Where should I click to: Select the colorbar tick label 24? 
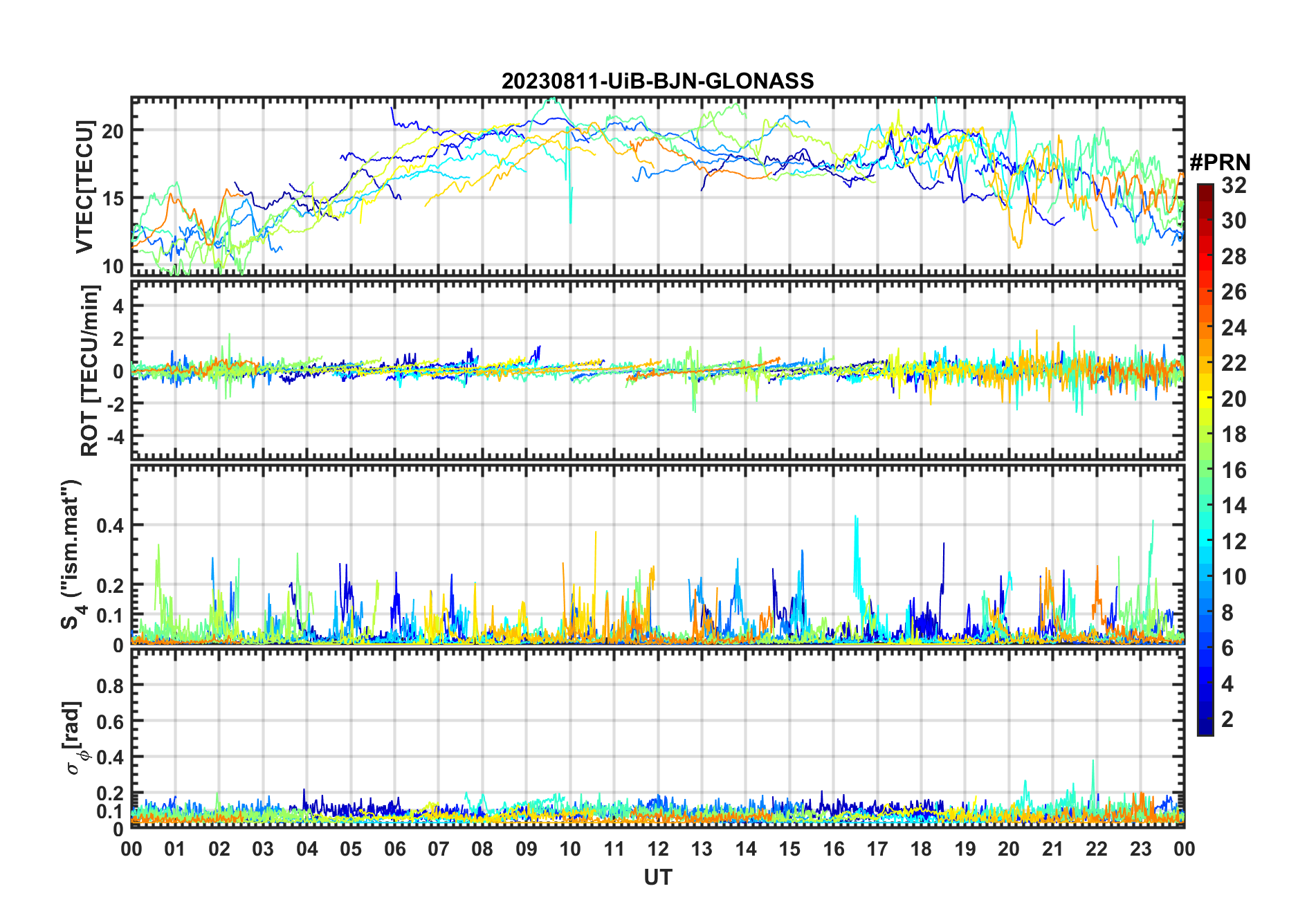point(1234,328)
